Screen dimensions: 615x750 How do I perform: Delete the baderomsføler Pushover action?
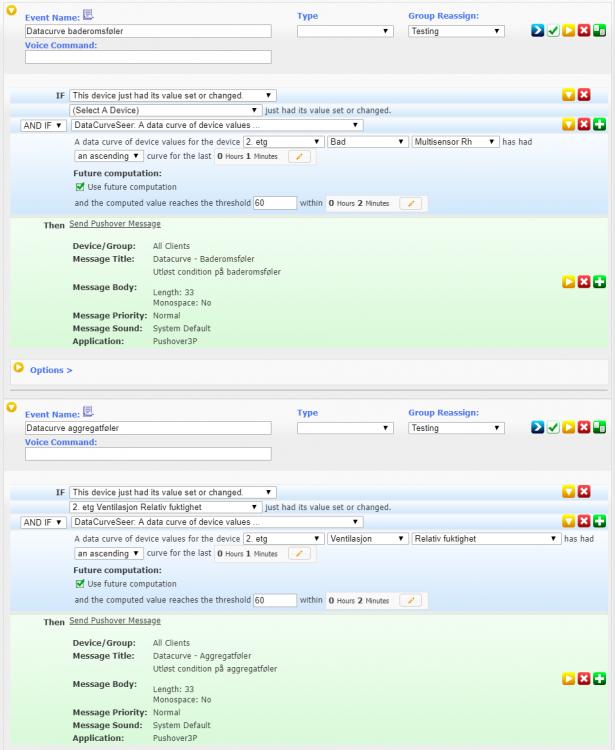pyautogui.click(x=584, y=282)
